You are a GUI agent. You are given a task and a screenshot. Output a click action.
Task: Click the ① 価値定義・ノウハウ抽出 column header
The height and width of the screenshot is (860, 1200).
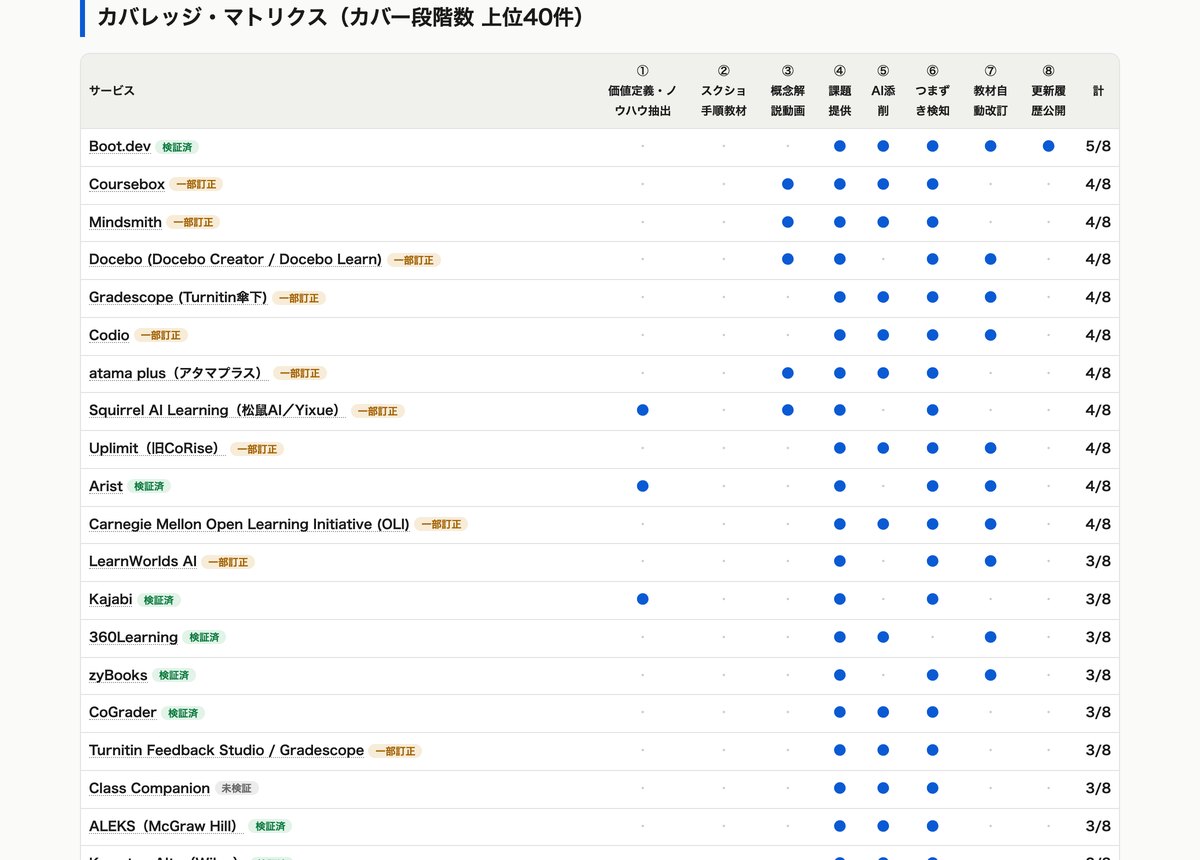click(x=642, y=91)
